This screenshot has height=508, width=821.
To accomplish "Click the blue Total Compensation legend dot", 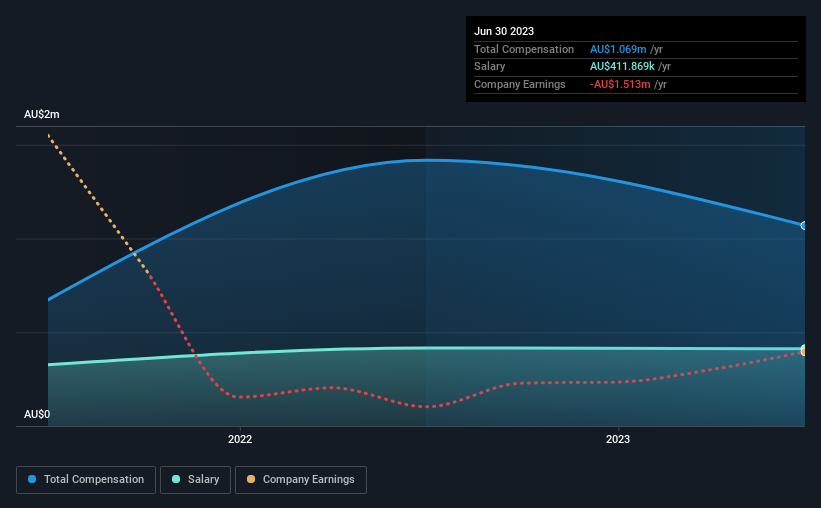I will click(x=32, y=479).
